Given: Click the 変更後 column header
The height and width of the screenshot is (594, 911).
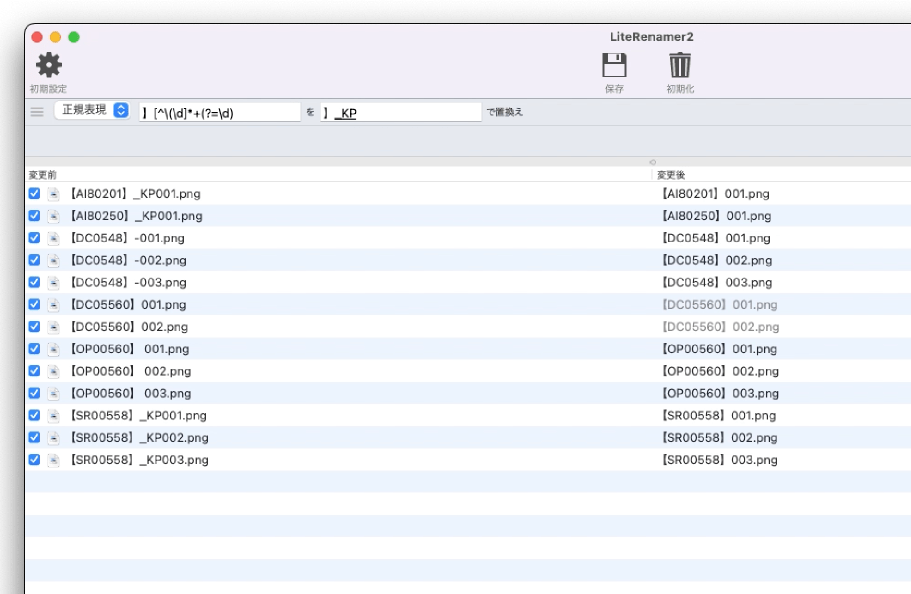Looking at the screenshot, I should 671,175.
